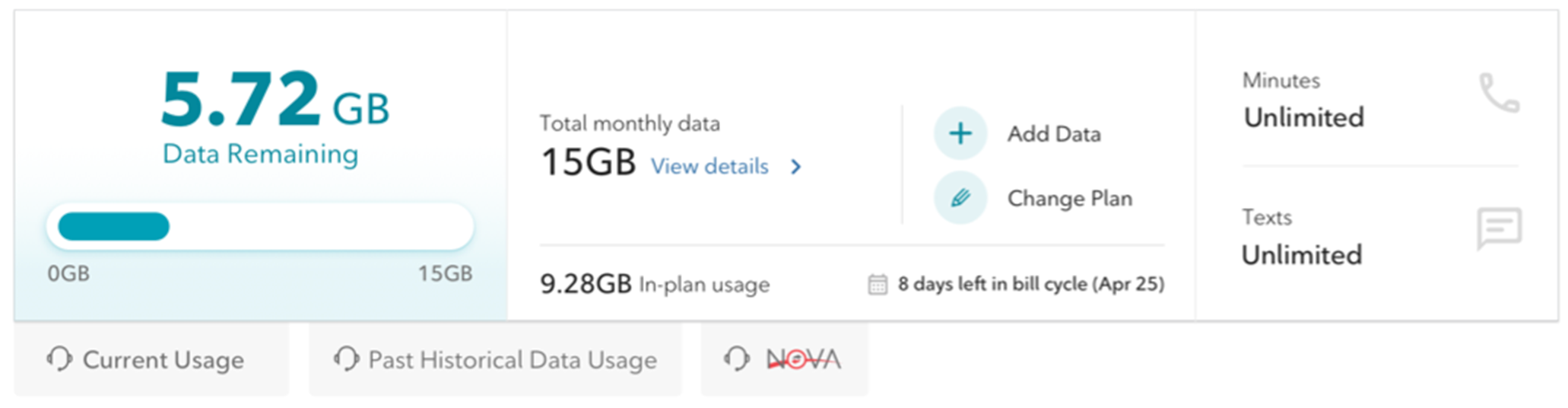Click the plus icon for Add Data
This screenshot has width=1568, height=408.
pos(960,134)
